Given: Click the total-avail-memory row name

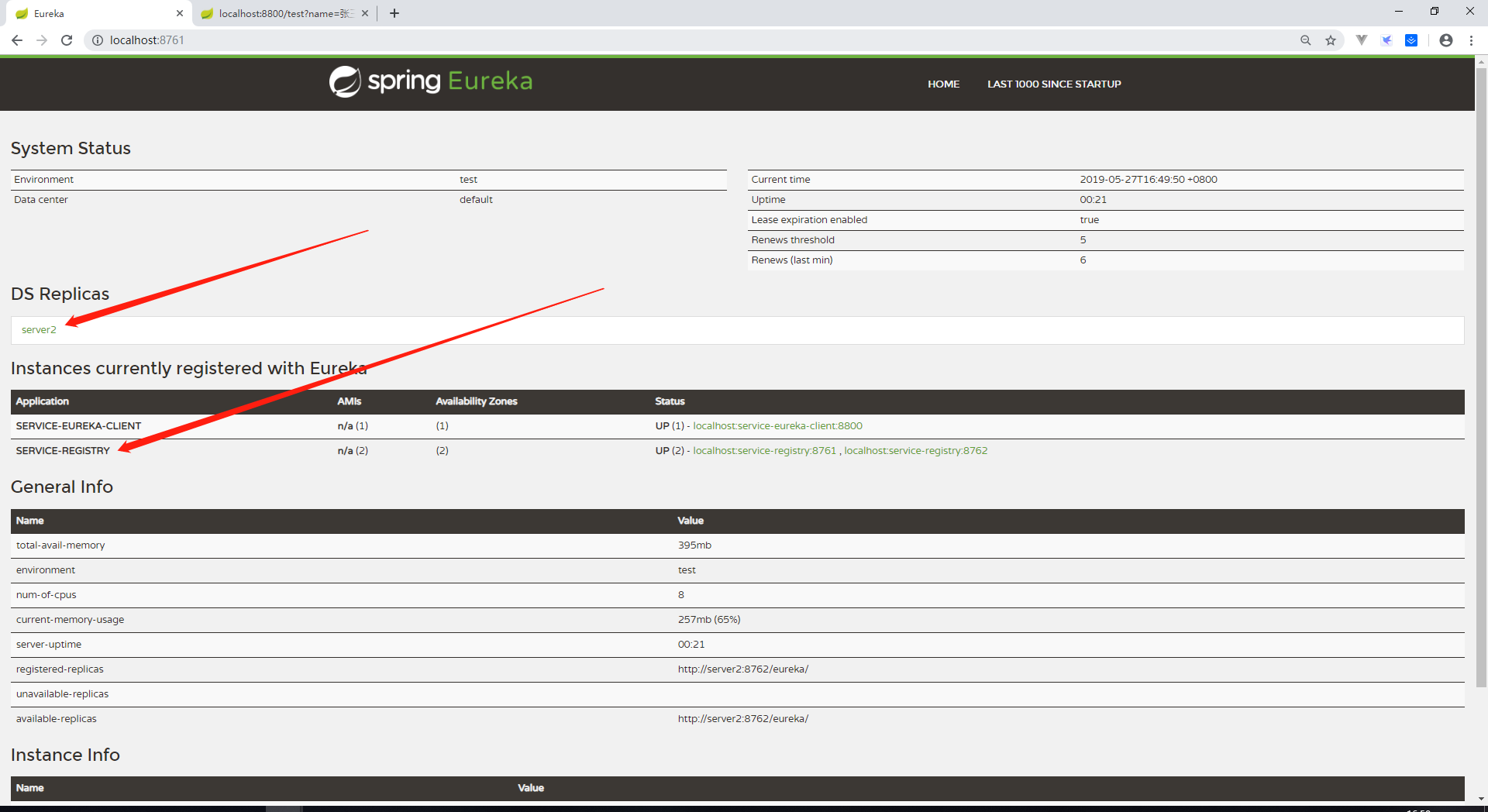Looking at the screenshot, I should [x=60, y=545].
